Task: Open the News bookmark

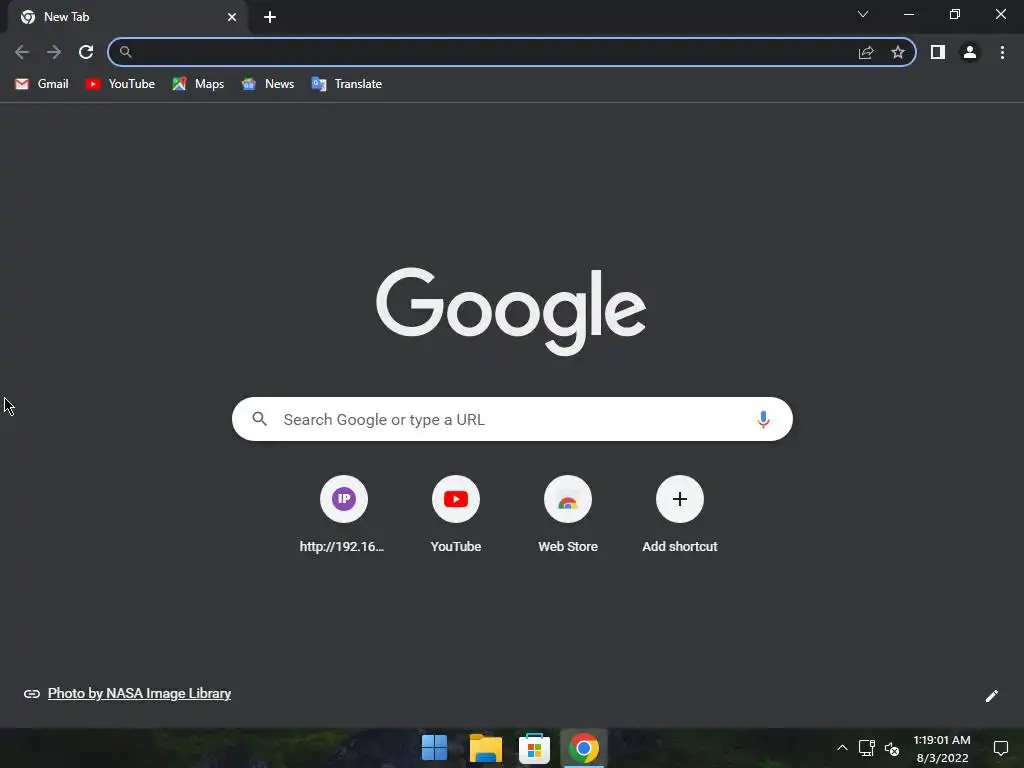Action: click(x=268, y=84)
